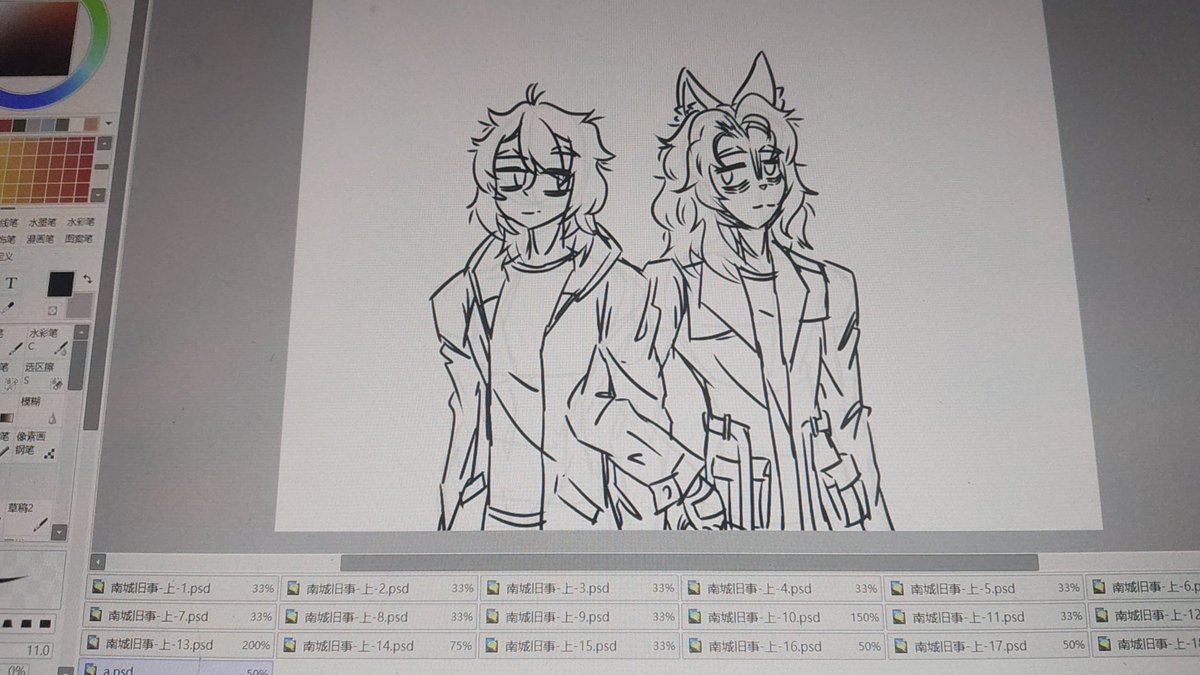Image resolution: width=1200 pixels, height=675 pixels.
Task: Switch to the 南城旧事-上-13.psd tab
Action: click(x=177, y=644)
